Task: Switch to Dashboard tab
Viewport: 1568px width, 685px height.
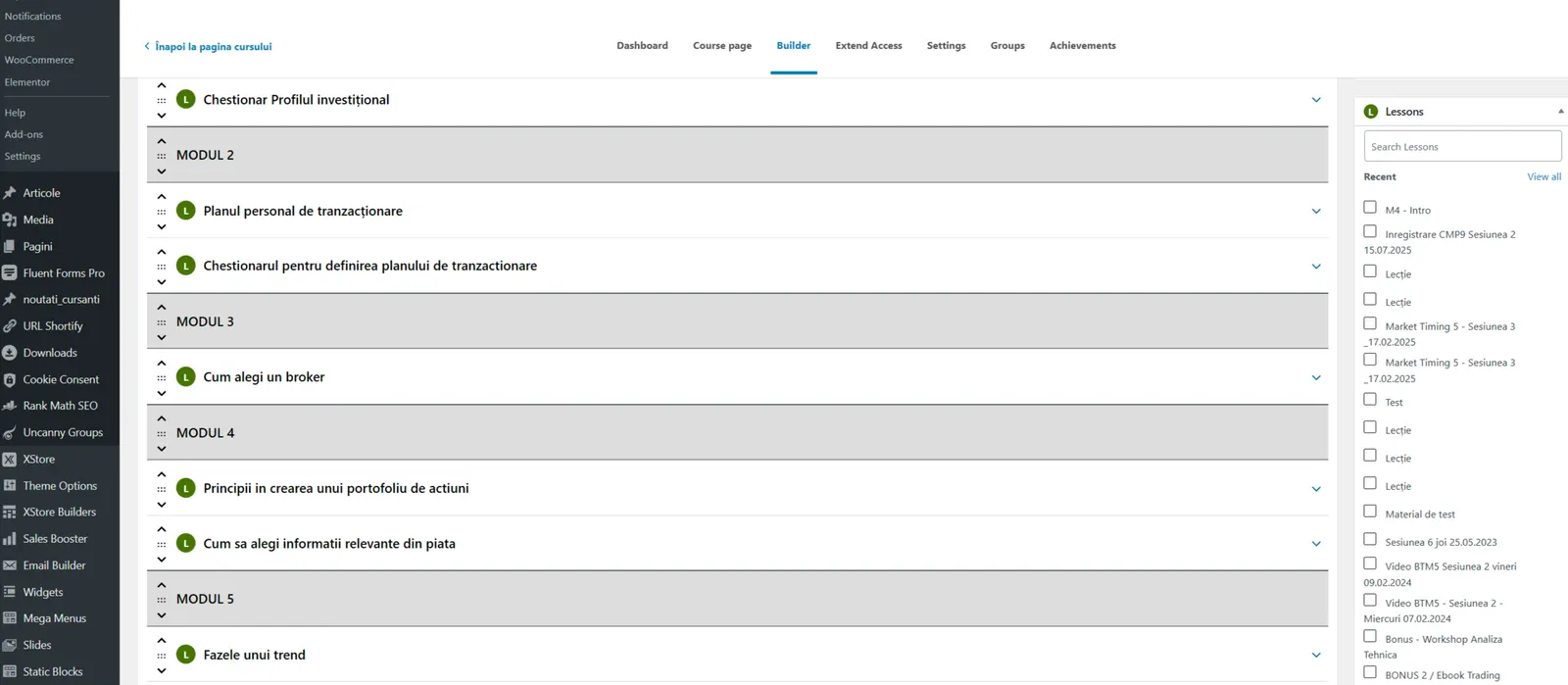Action: [642, 46]
